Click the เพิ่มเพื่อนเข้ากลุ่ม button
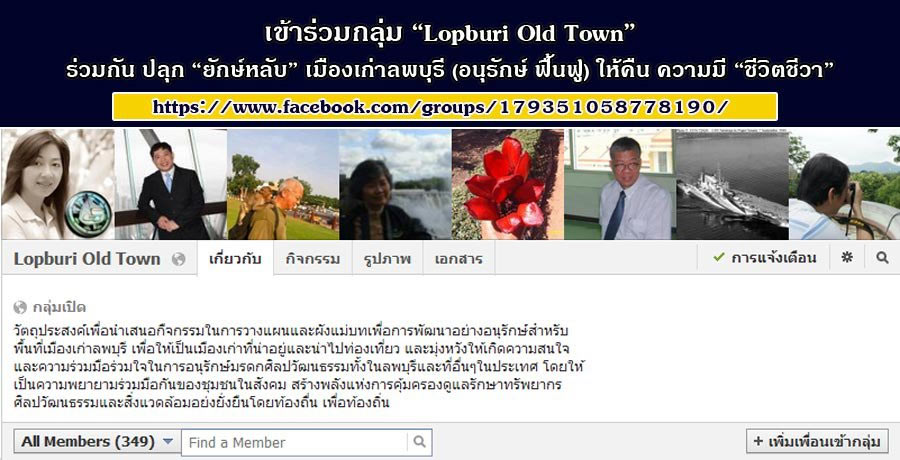The width and height of the screenshot is (900, 460). (x=817, y=441)
